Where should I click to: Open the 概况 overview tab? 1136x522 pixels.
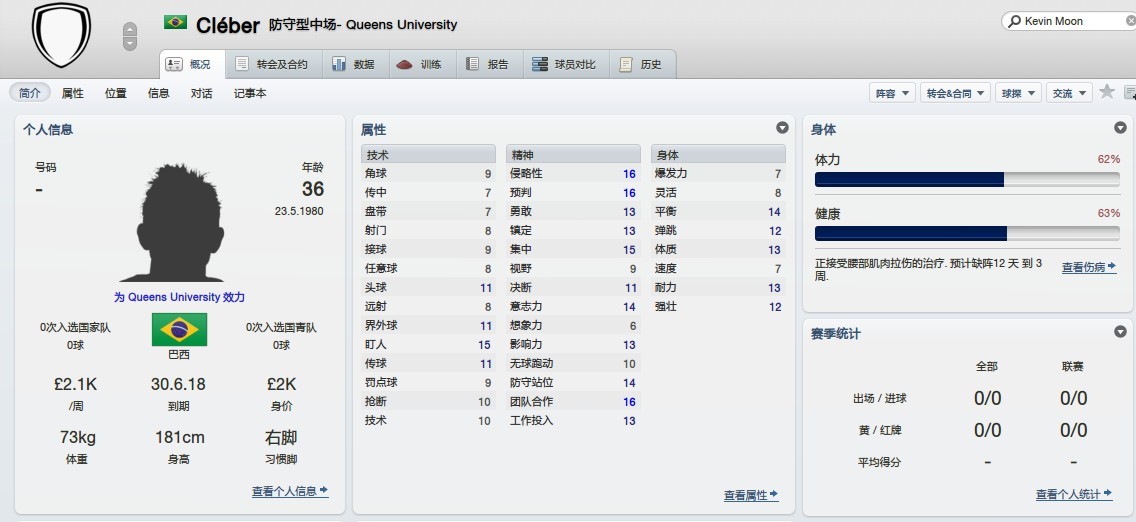click(x=191, y=64)
